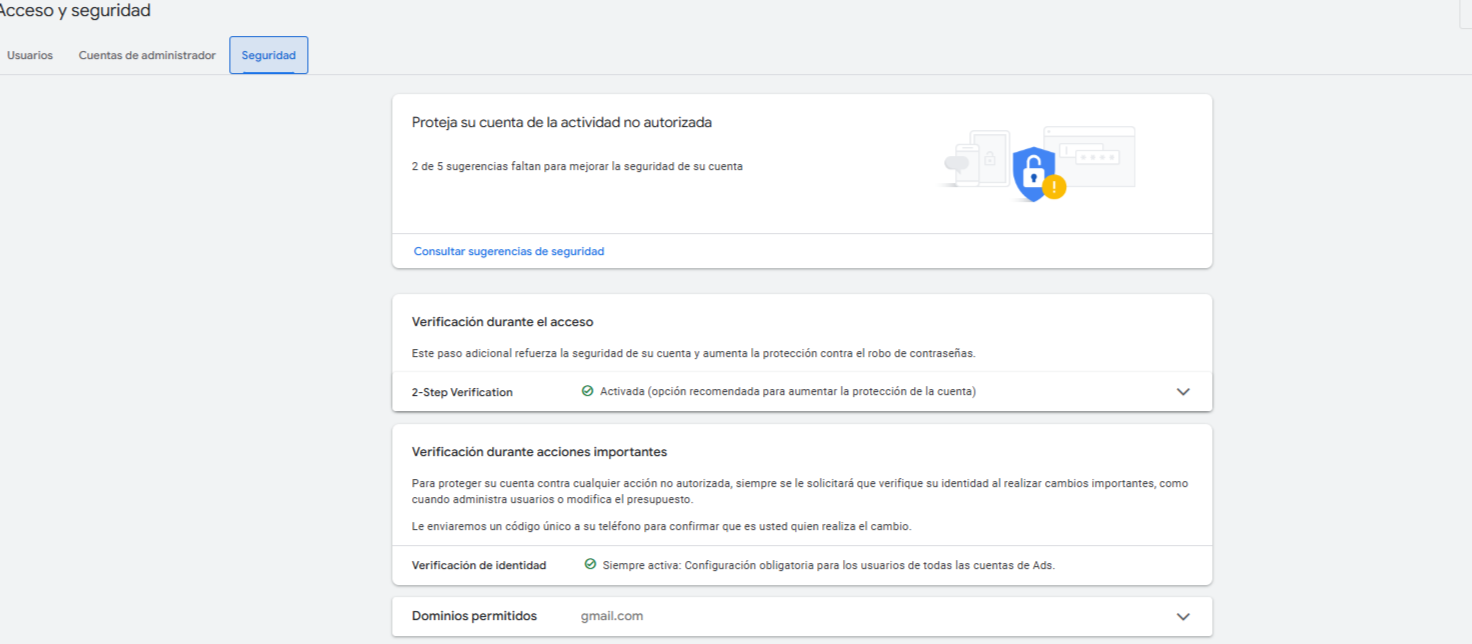The height and width of the screenshot is (644, 1472).
Task: Click the phone illustration in the security card
Action: coord(967,165)
